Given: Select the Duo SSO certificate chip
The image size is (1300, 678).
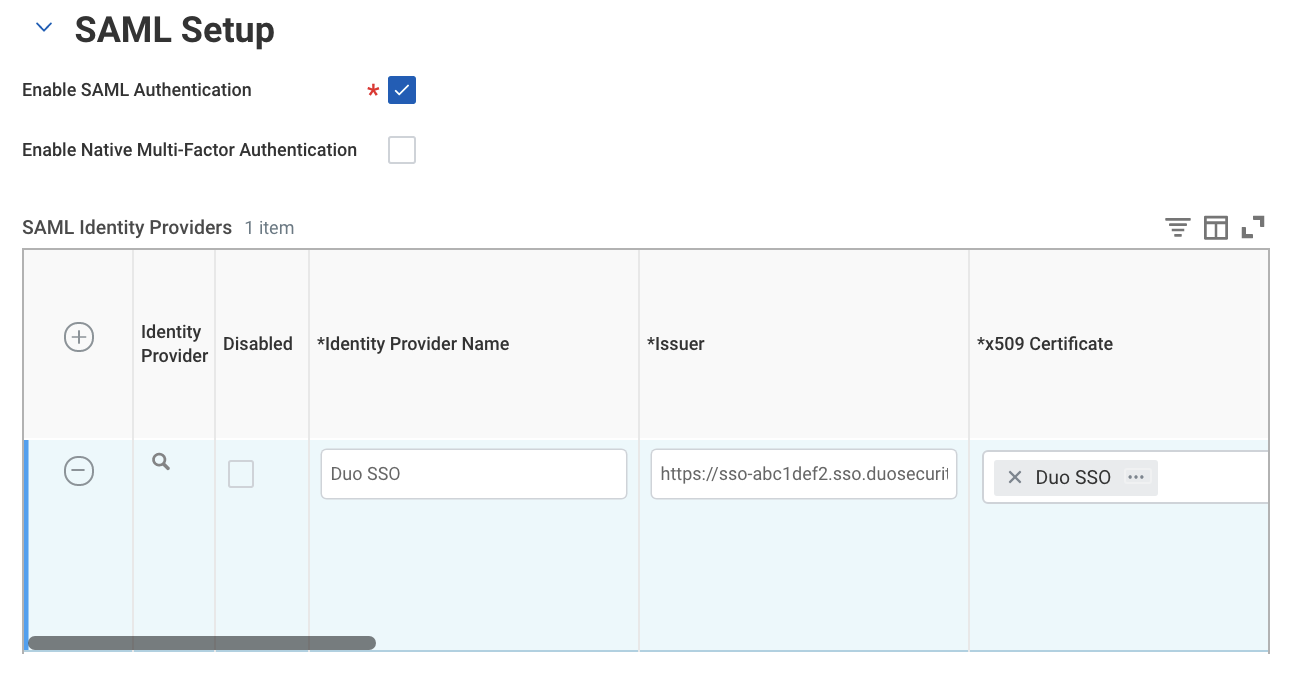Looking at the screenshot, I should coord(1075,477).
